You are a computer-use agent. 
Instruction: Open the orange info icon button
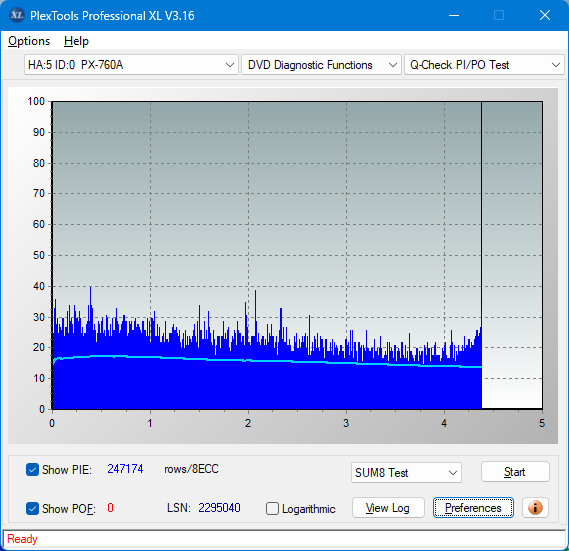click(535, 507)
